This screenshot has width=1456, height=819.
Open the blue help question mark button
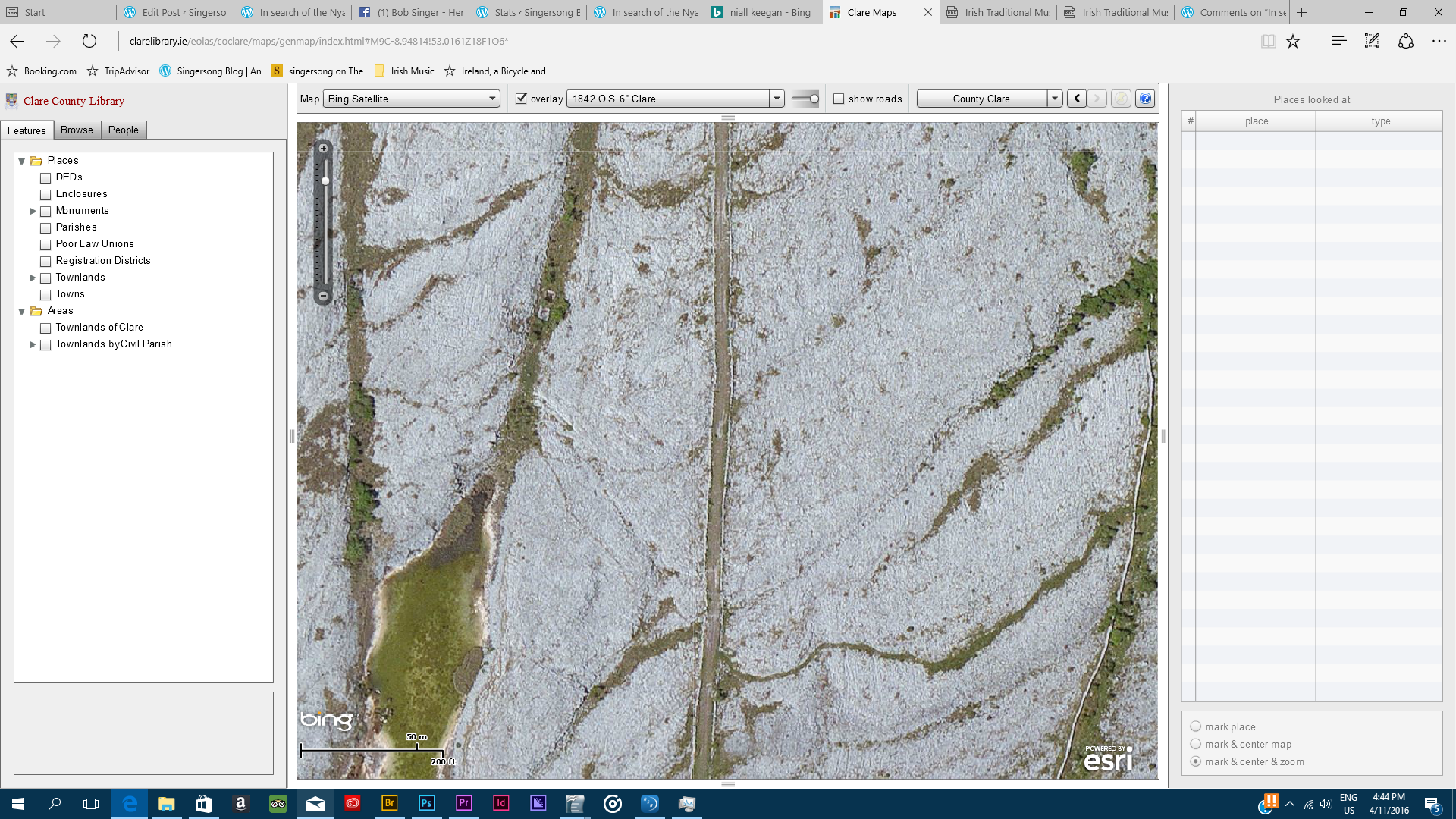coord(1145,99)
